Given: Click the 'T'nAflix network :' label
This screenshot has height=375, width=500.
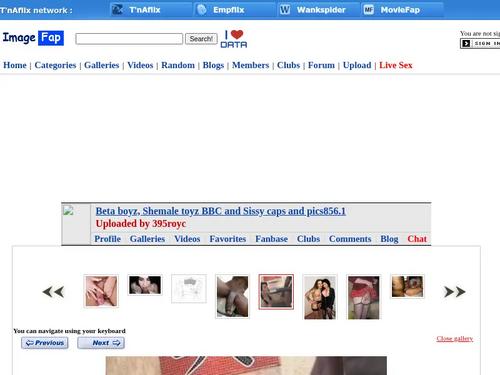Looking at the screenshot, I should point(36,10).
